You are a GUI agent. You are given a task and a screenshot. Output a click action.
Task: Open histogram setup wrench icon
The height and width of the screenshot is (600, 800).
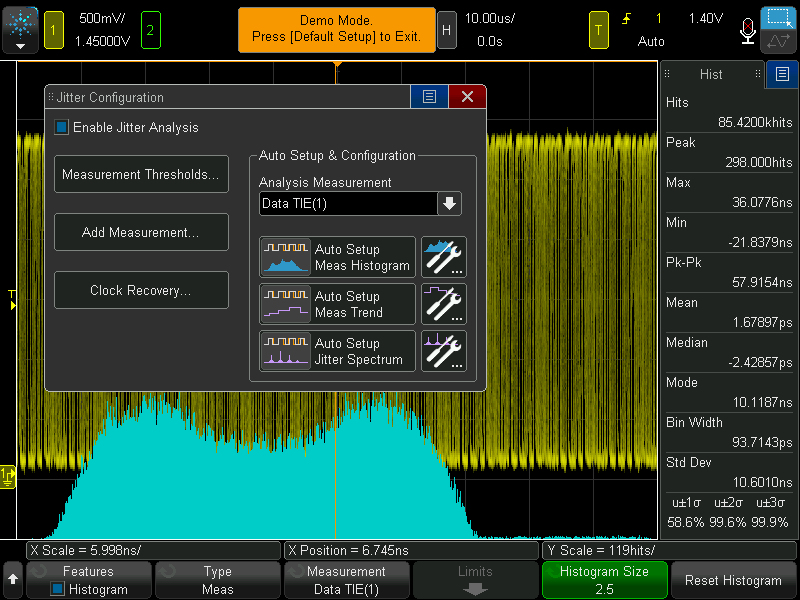(x=443, y=257)
